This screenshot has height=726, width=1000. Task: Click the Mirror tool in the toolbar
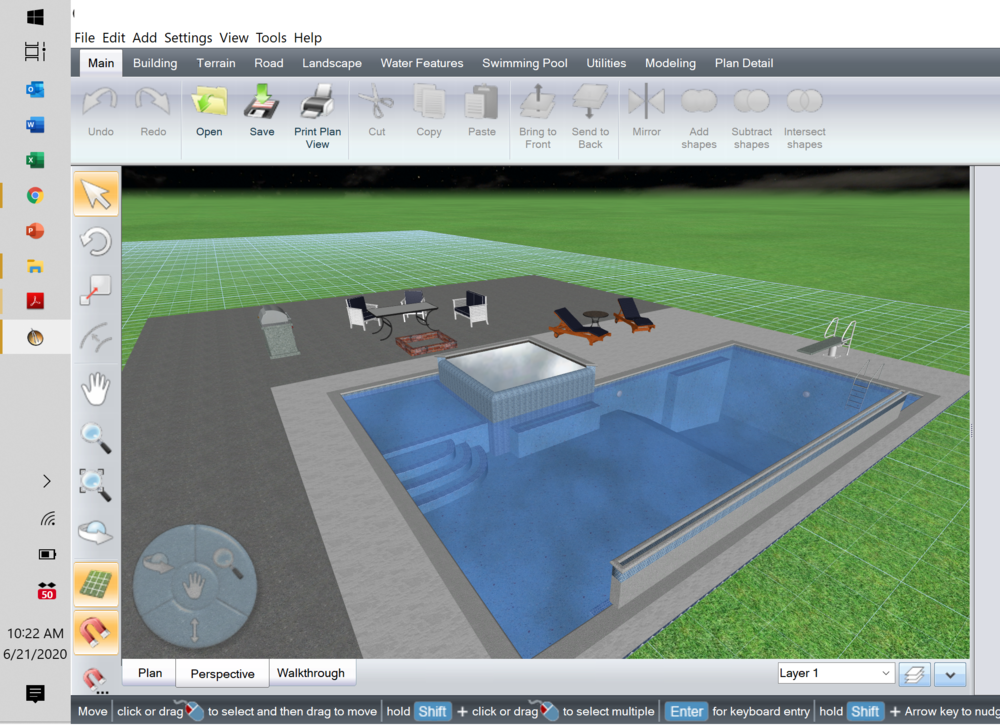[645, 110]
